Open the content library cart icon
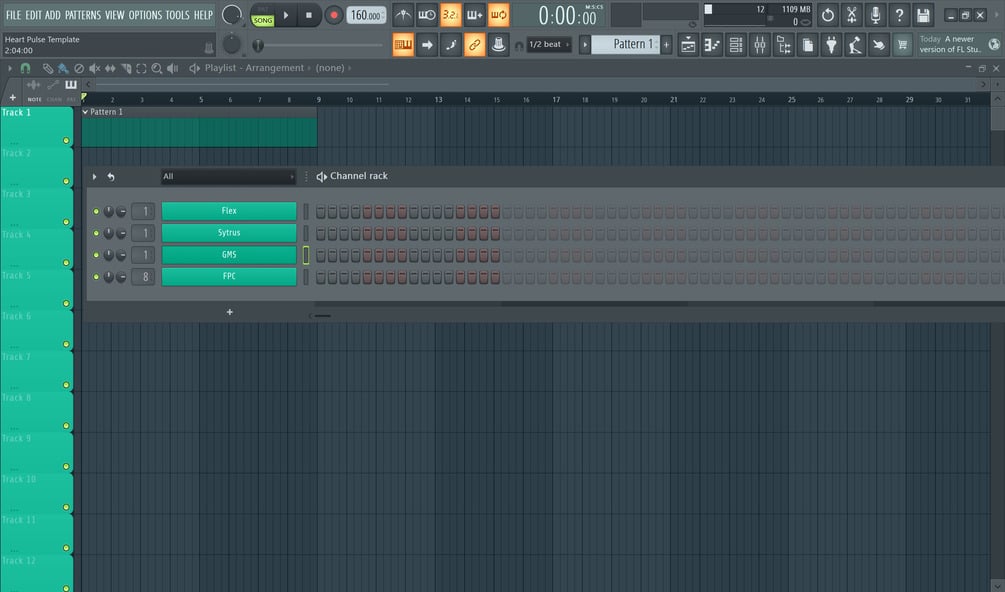Image resolution: width=1005 pixels, height=592 pixels. tap(902, 45)
